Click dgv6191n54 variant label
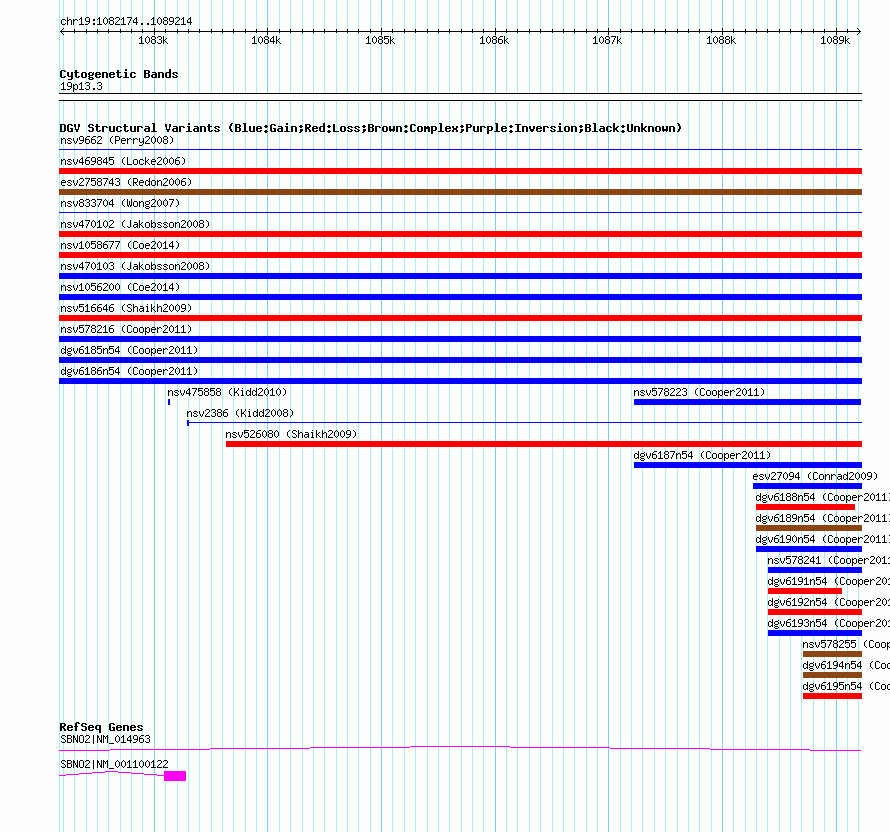Viewport: 890px width, 832px height. point(828,581)
